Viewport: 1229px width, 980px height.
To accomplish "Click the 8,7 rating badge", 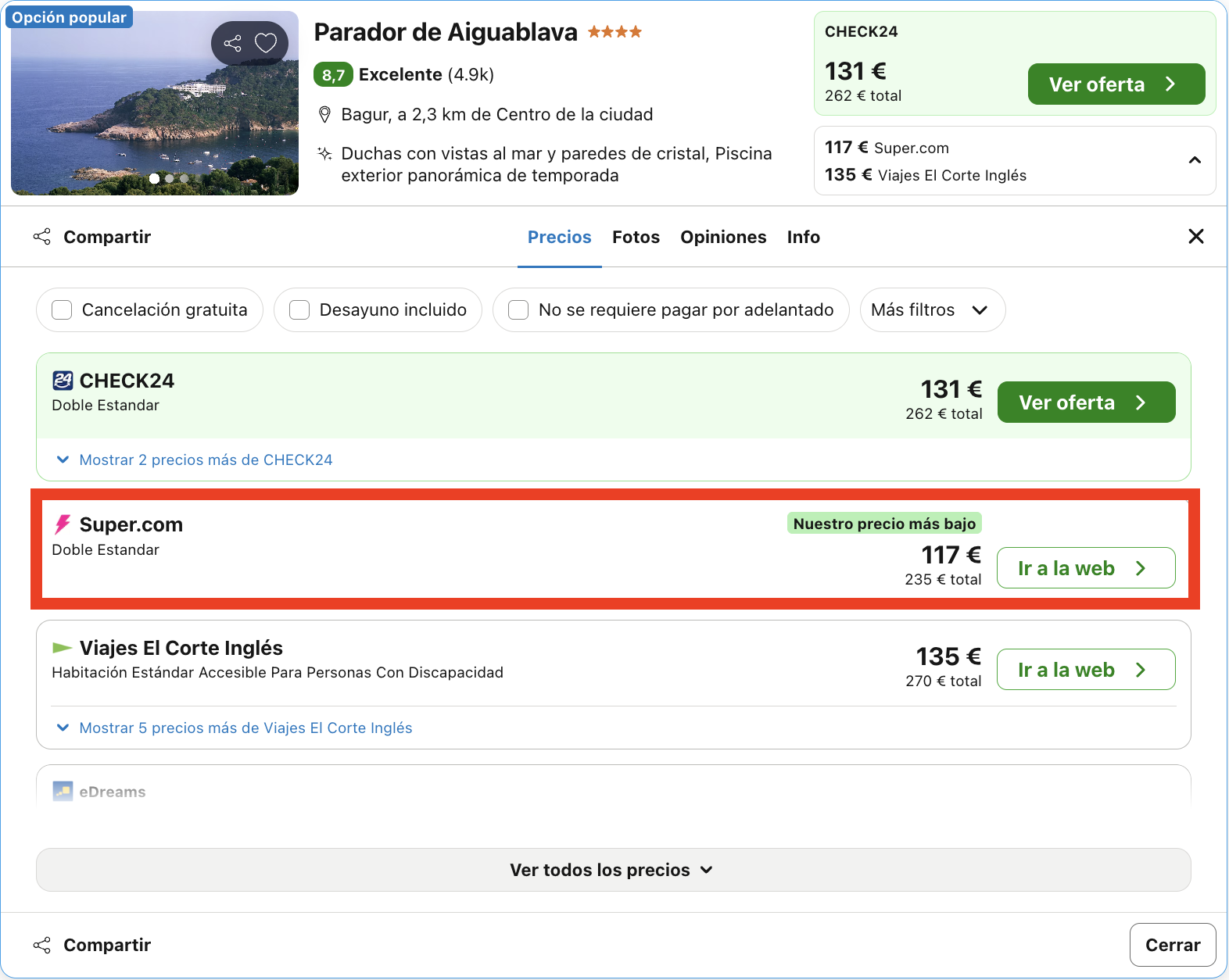I will (x=333, y=74).
